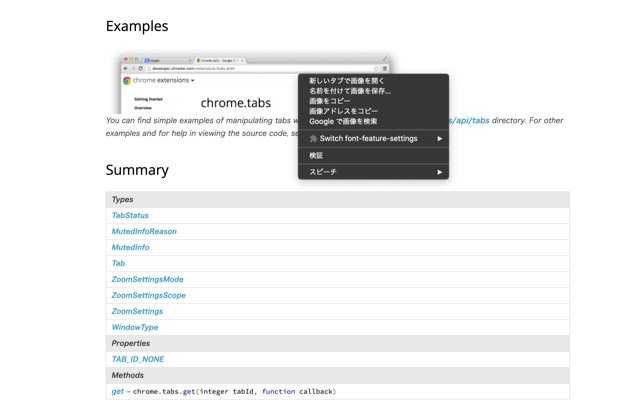The width and height of the screenshot is (640, 400).
Task: Follow the ZoomSettingsMode link
Action: coord(147,279)
